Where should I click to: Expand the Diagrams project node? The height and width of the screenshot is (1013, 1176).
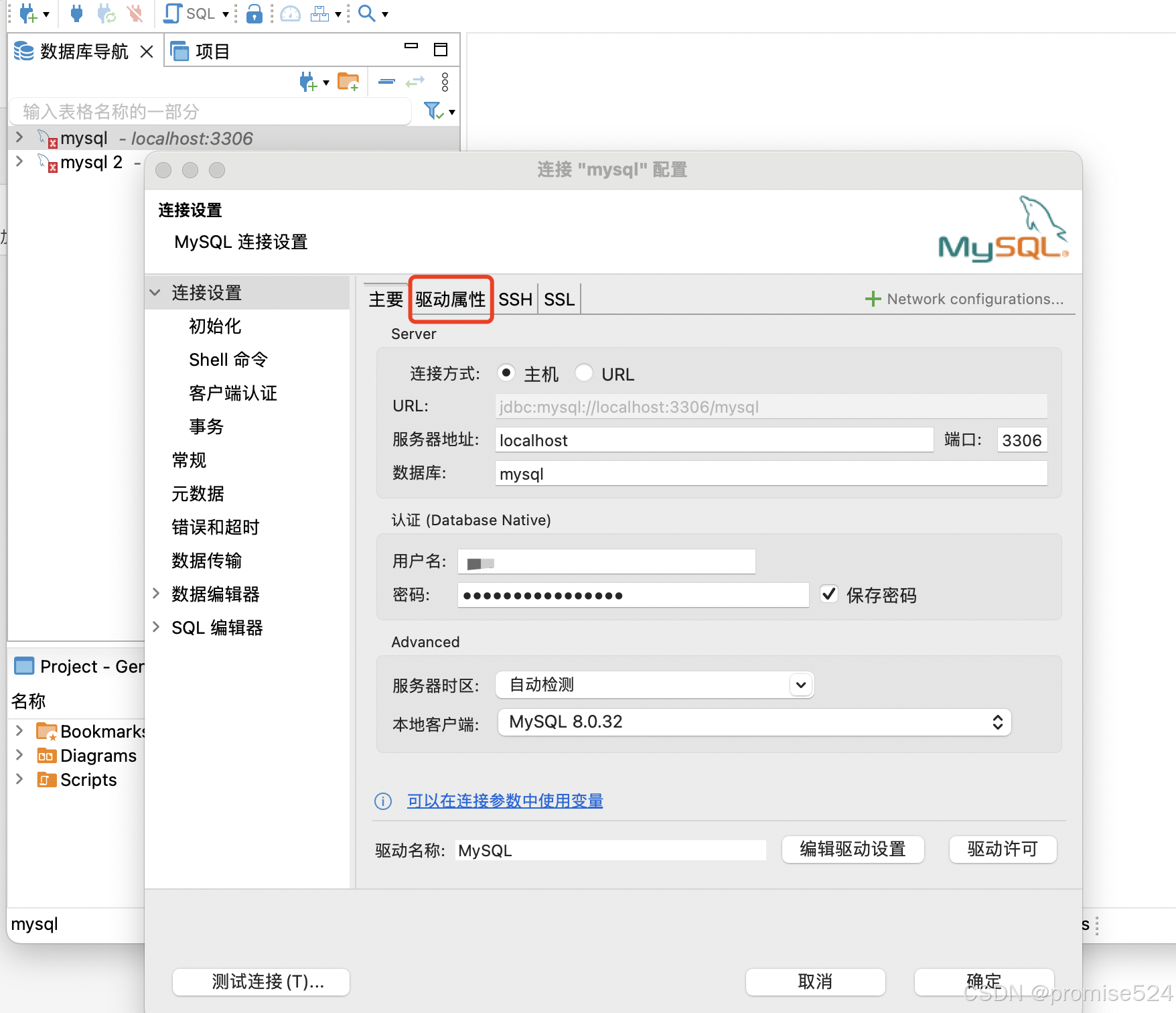[x=19, y=755]
